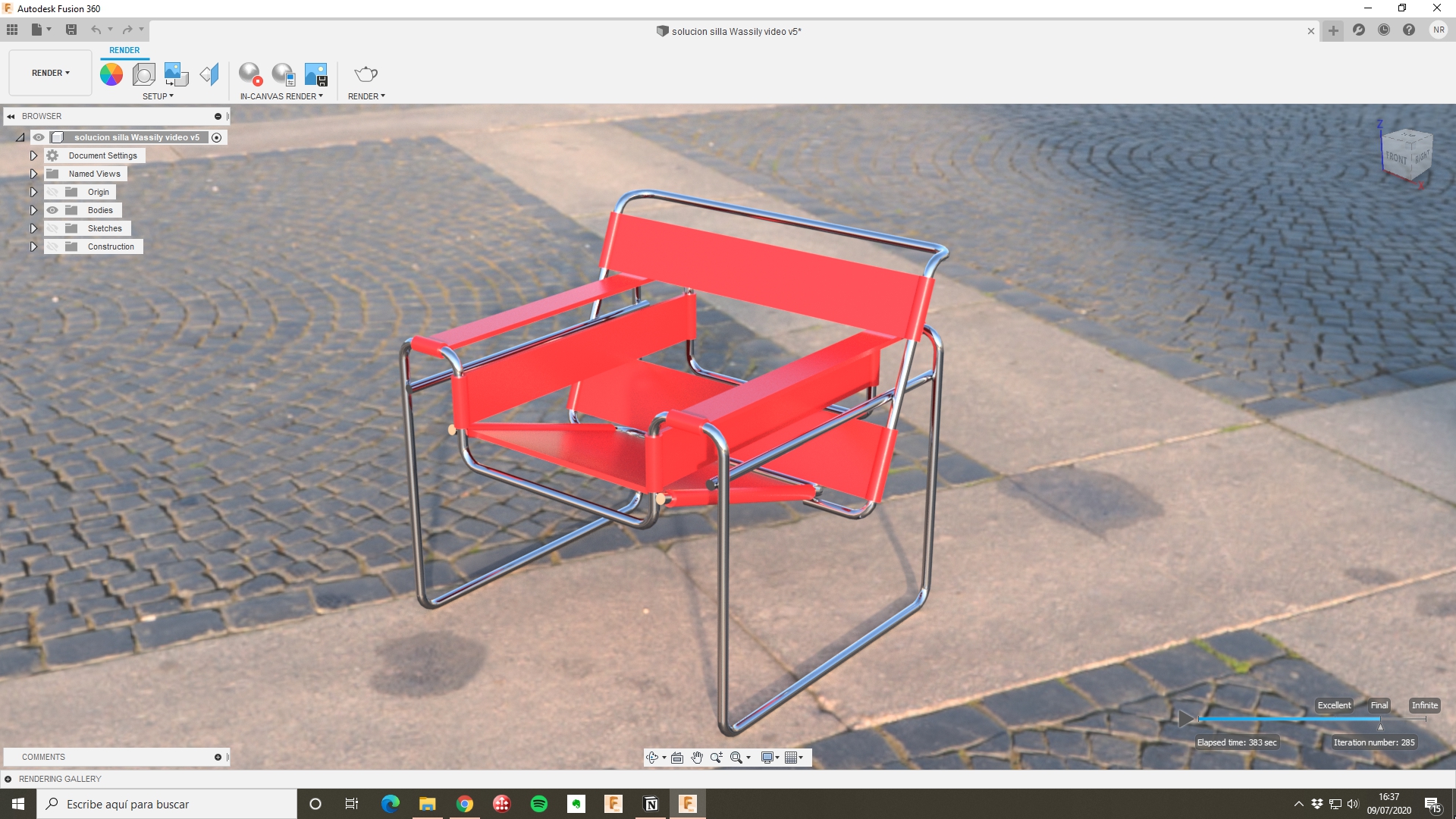1456x819 pixels.
Task: Open Display Settings monitor icon
Action: tap(767, 758)
